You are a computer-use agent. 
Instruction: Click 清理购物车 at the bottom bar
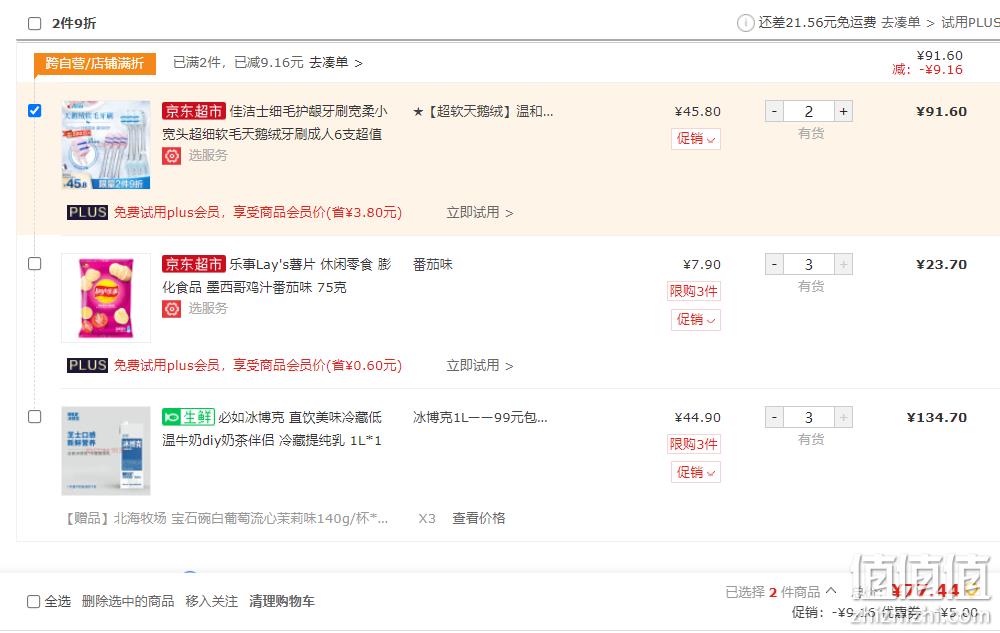coord(282,601)
